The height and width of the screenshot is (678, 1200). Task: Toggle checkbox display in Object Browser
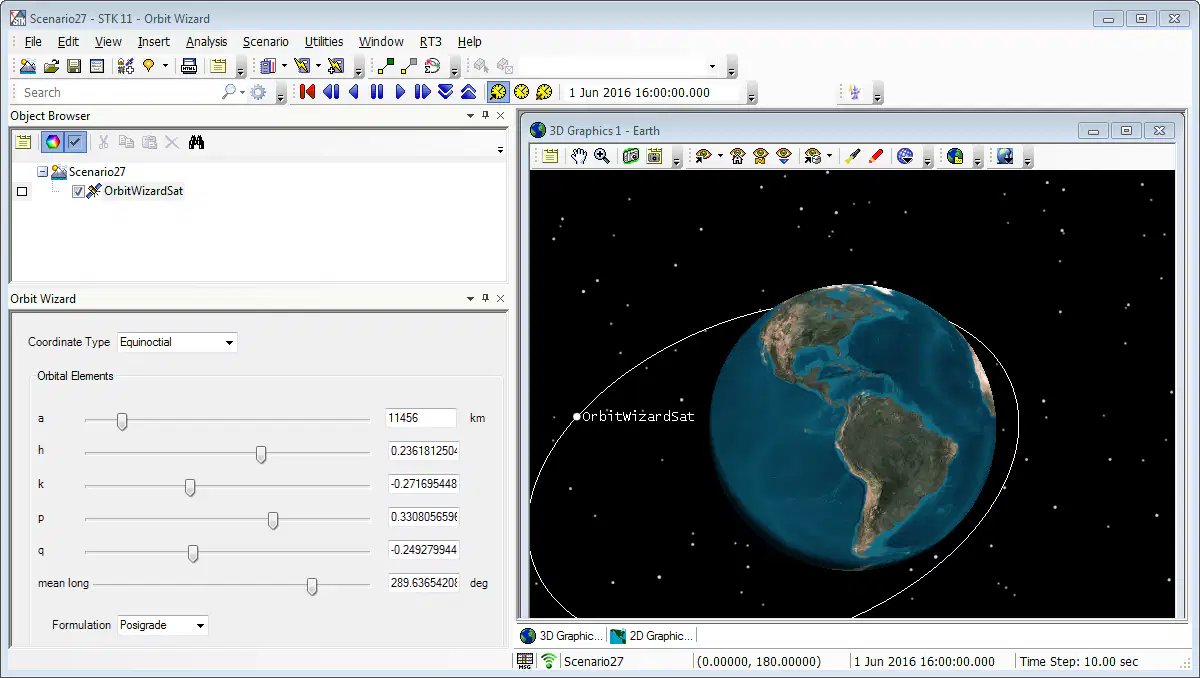tap(76, 142)
